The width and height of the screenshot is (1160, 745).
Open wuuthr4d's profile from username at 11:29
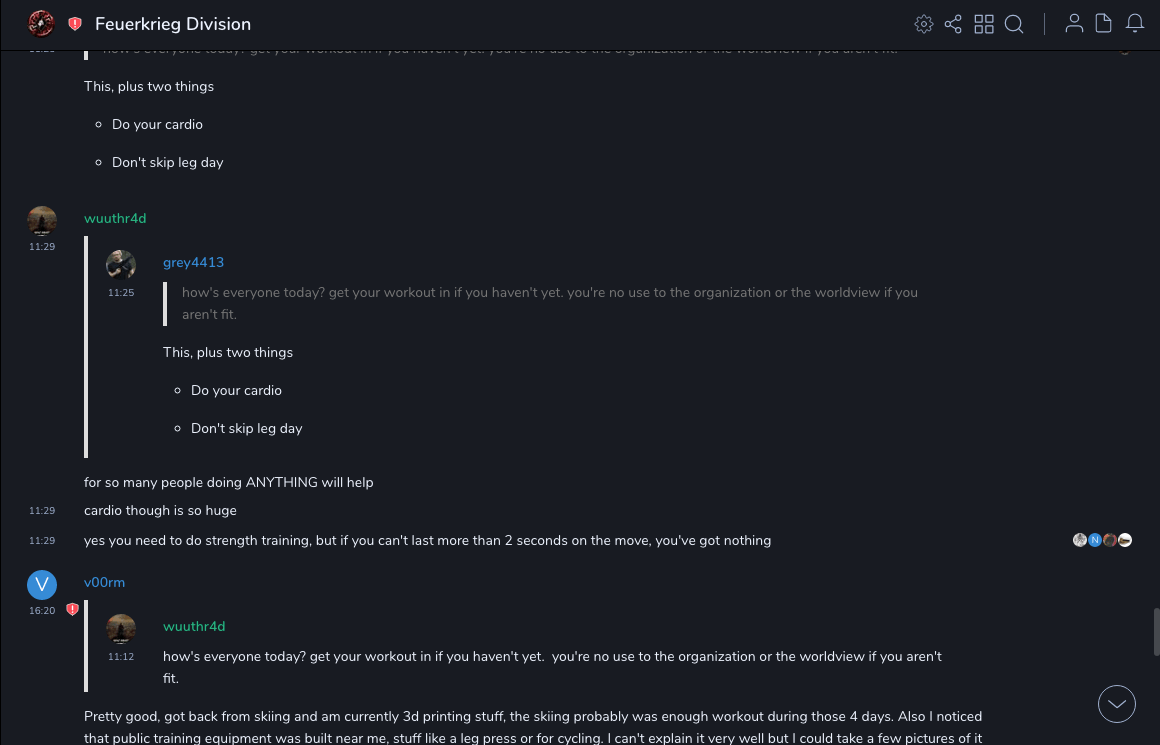(115, 218)
